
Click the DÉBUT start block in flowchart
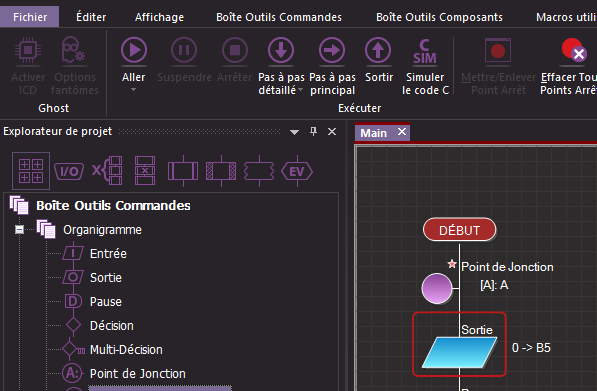460,230
